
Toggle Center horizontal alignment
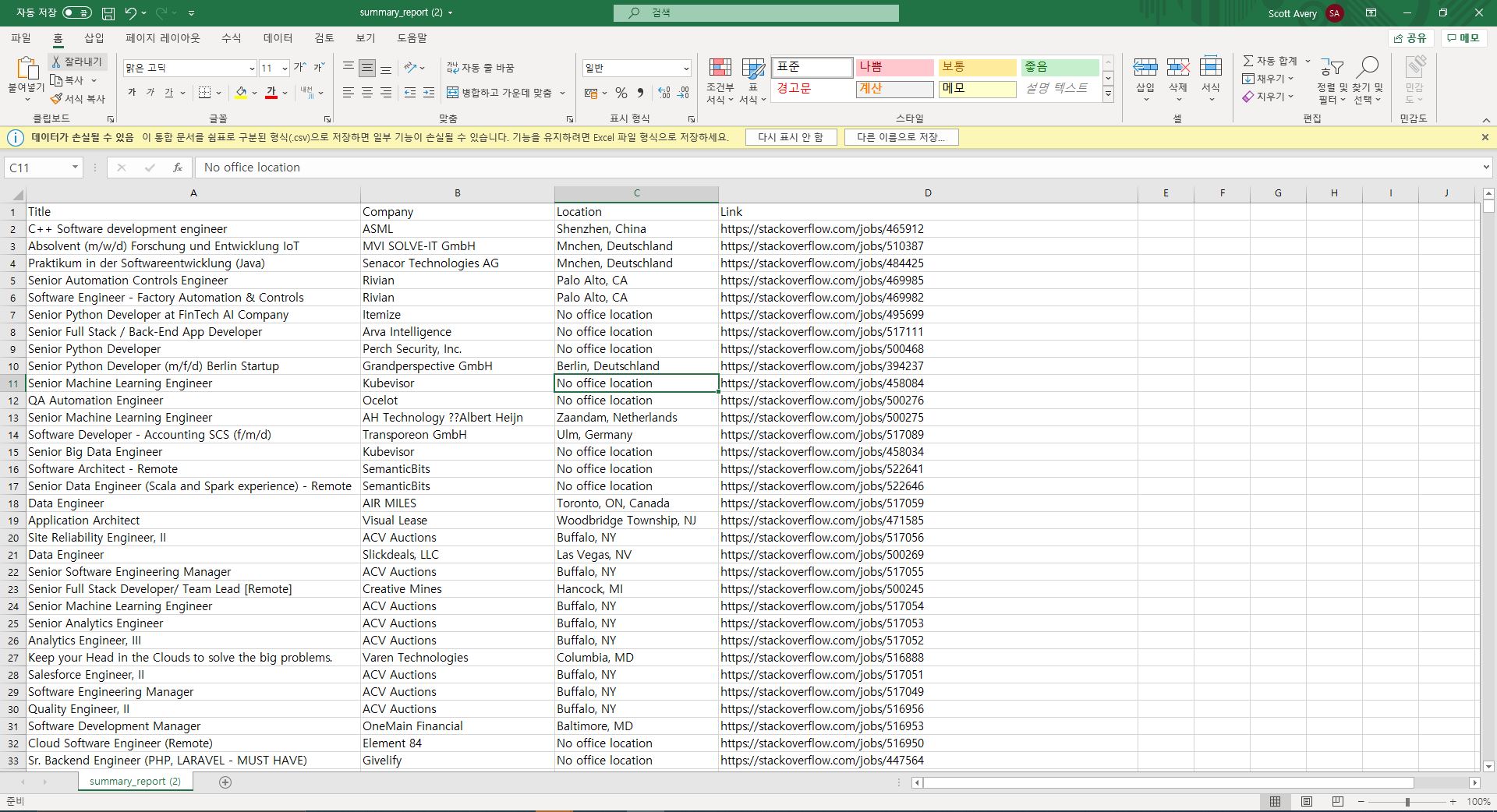pyautogui.click(x=367, y=93)
